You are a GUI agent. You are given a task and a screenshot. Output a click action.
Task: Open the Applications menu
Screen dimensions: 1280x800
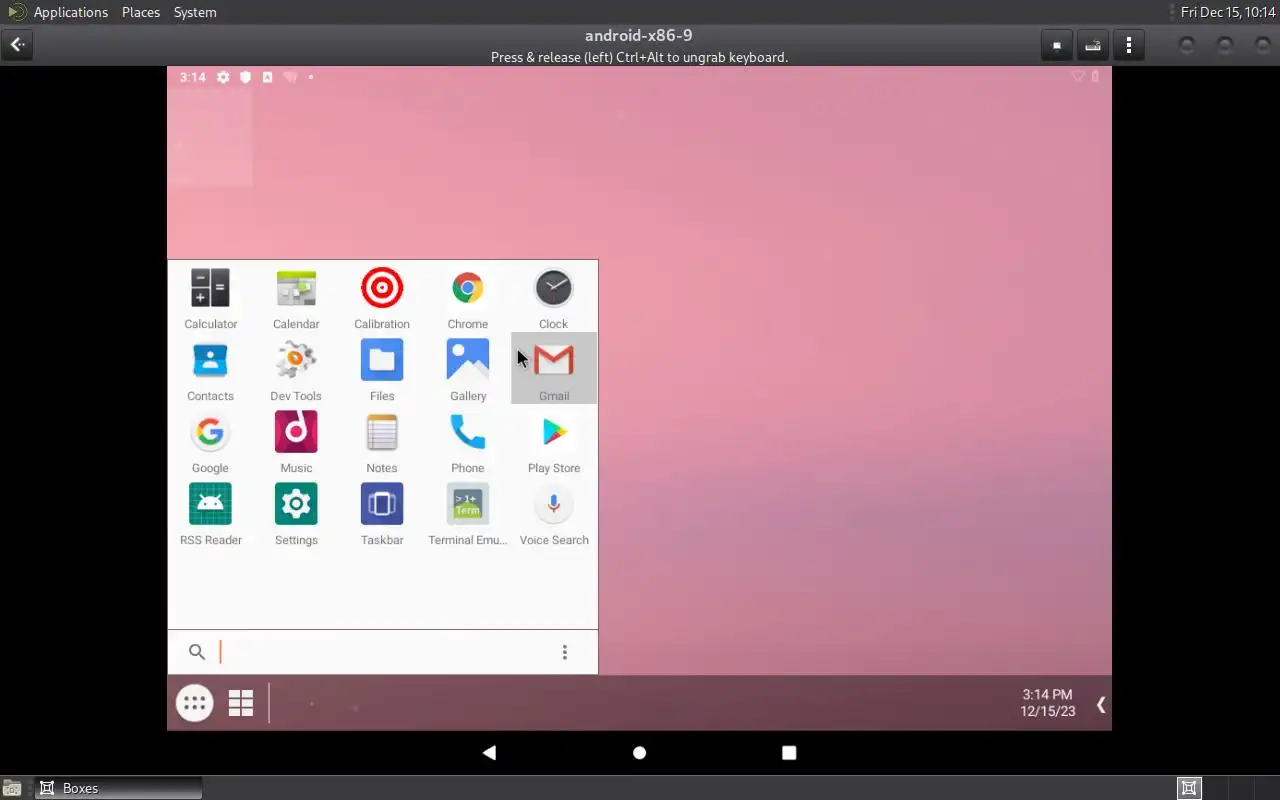(x=70, y=12)
